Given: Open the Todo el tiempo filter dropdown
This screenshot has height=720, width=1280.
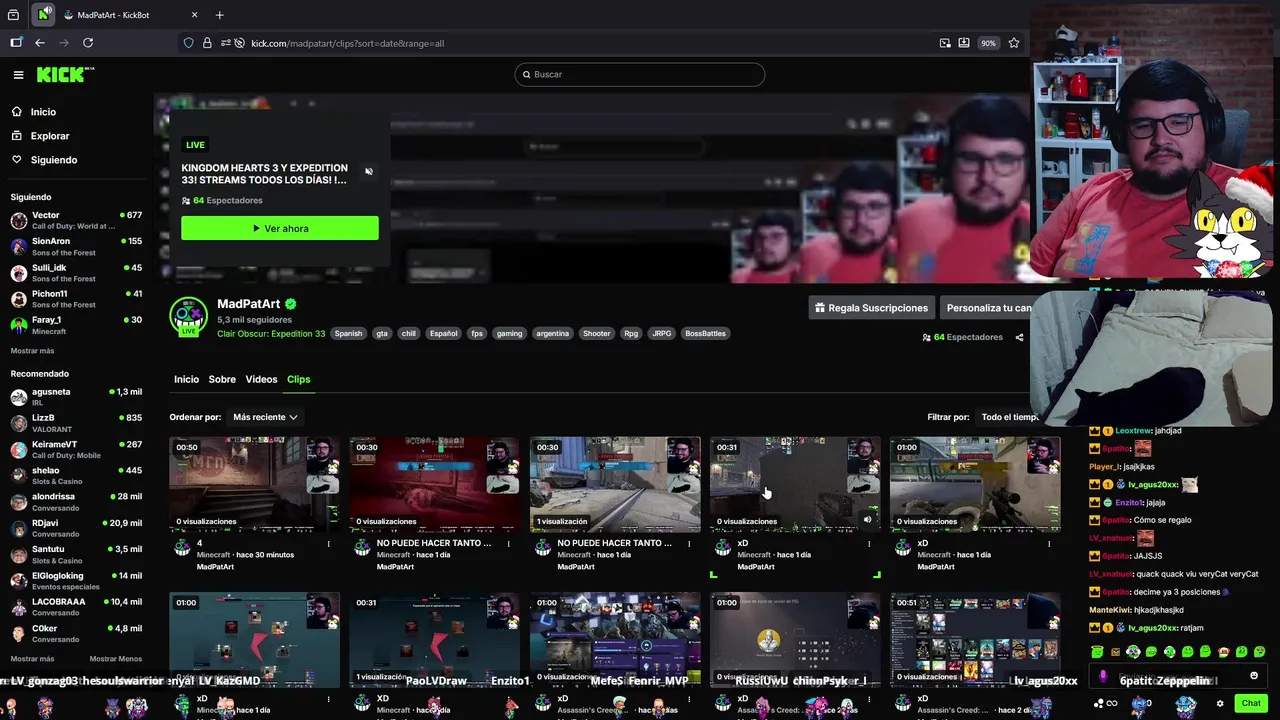Looking at the screenshot, I should [1008, 417].
